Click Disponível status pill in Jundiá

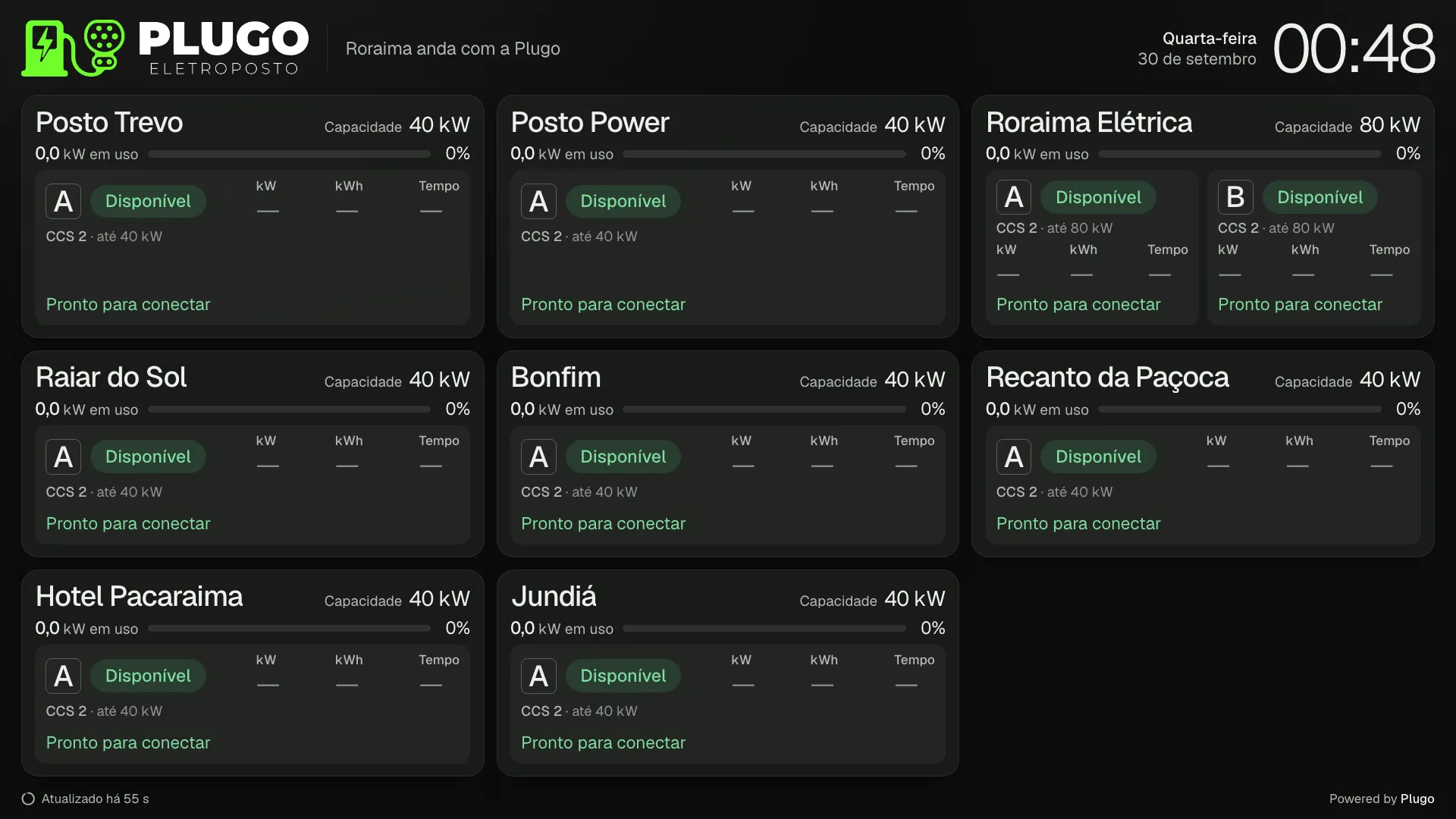pyautogui.click(x=623, y=676)
